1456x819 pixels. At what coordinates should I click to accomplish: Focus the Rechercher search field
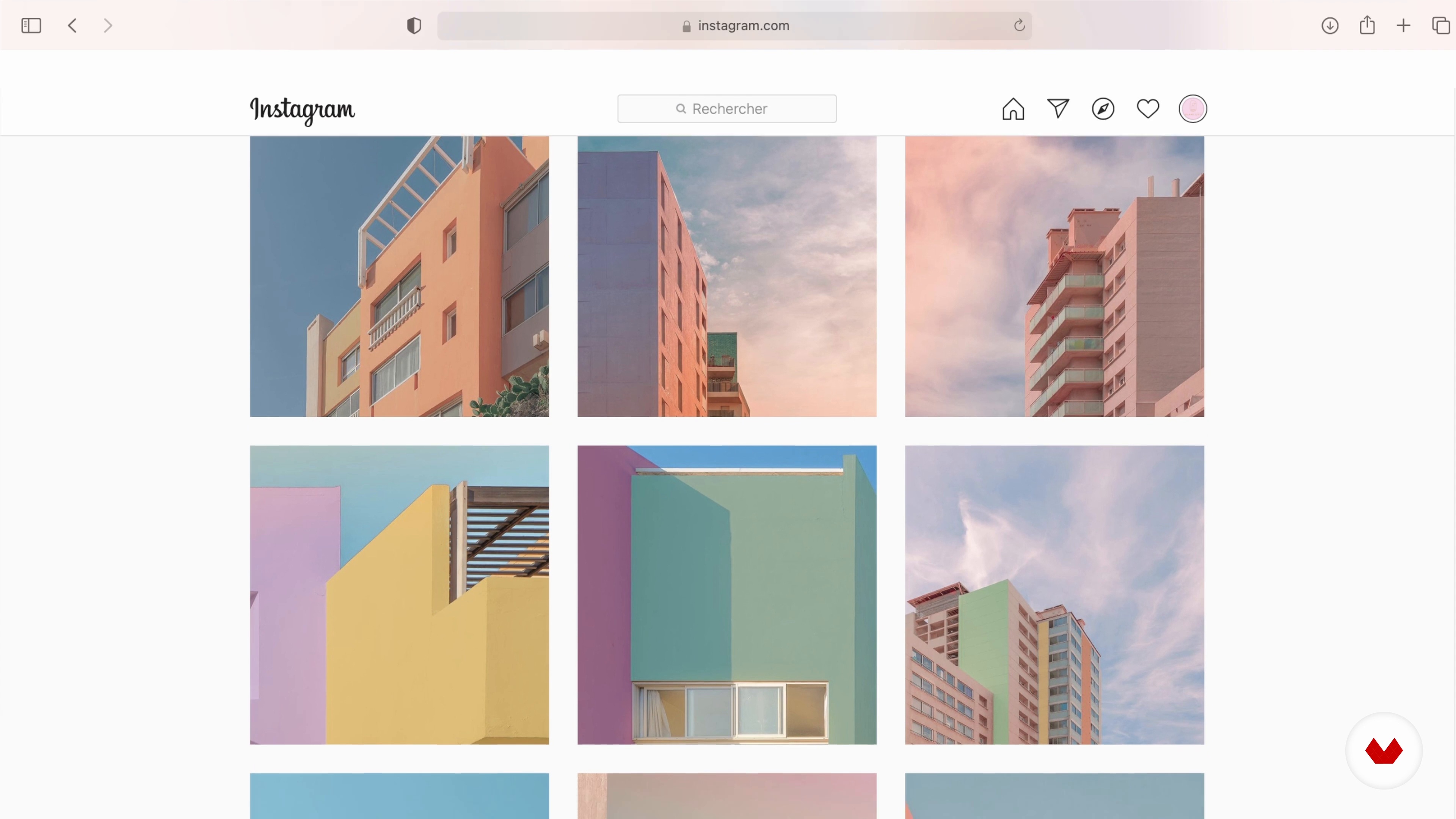(727, 108)
